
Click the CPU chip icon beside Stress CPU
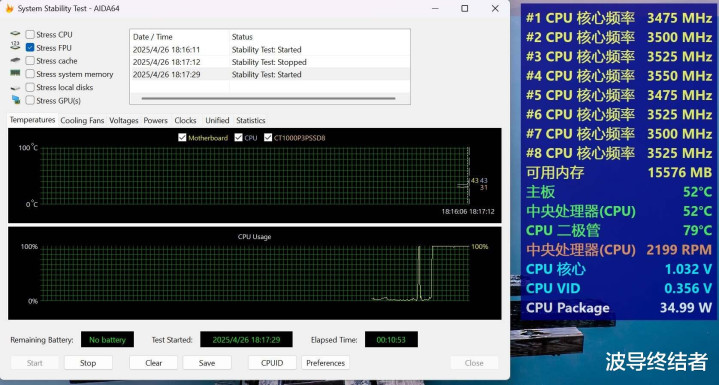[16, 34]
